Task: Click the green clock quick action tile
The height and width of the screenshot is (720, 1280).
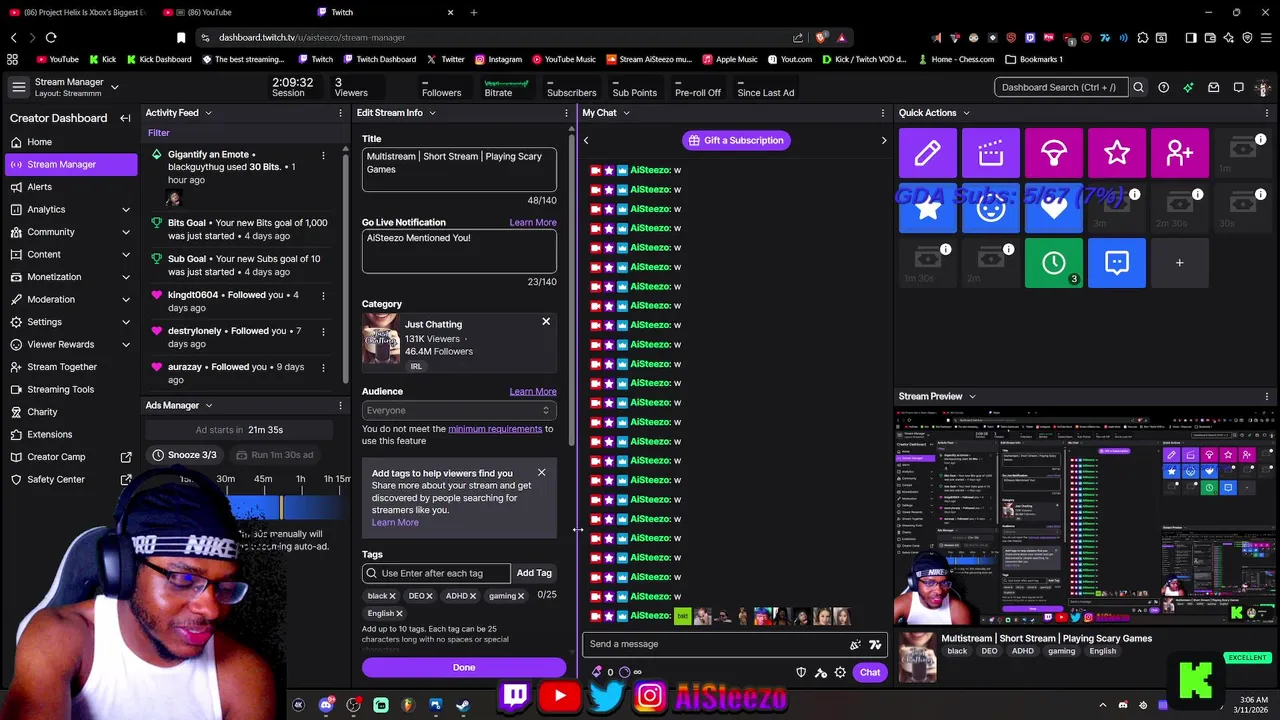Action: point(1053,263)
